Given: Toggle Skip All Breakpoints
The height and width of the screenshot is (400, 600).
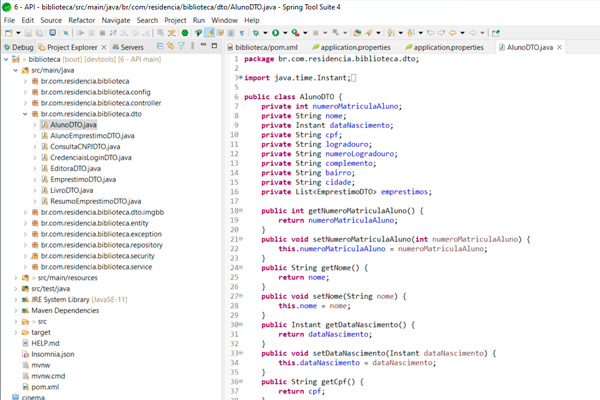Looking at the screenshot, I should 66,33.
